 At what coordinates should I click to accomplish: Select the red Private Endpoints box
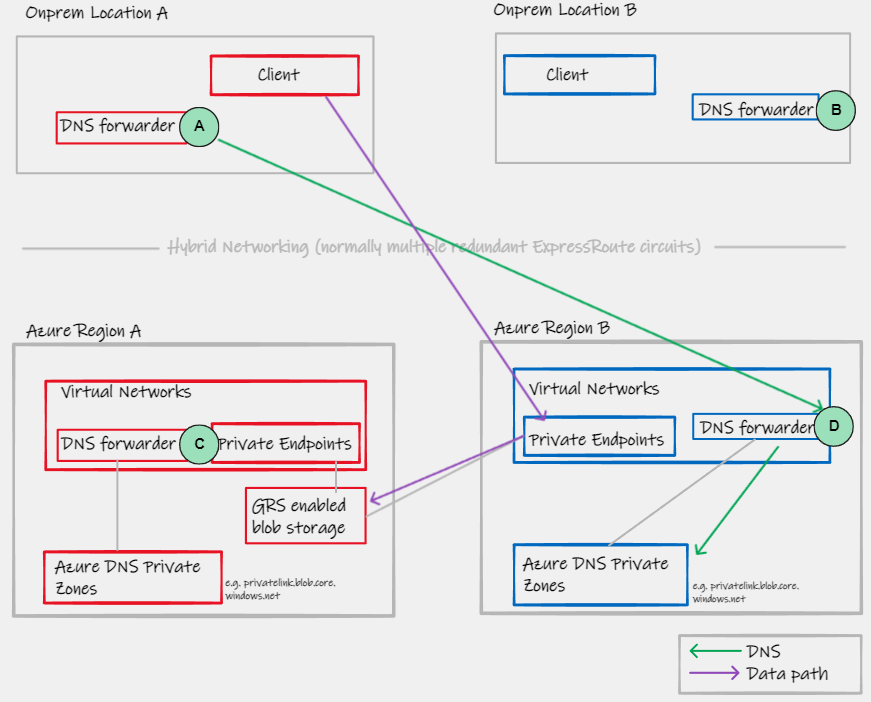(285, 443)
